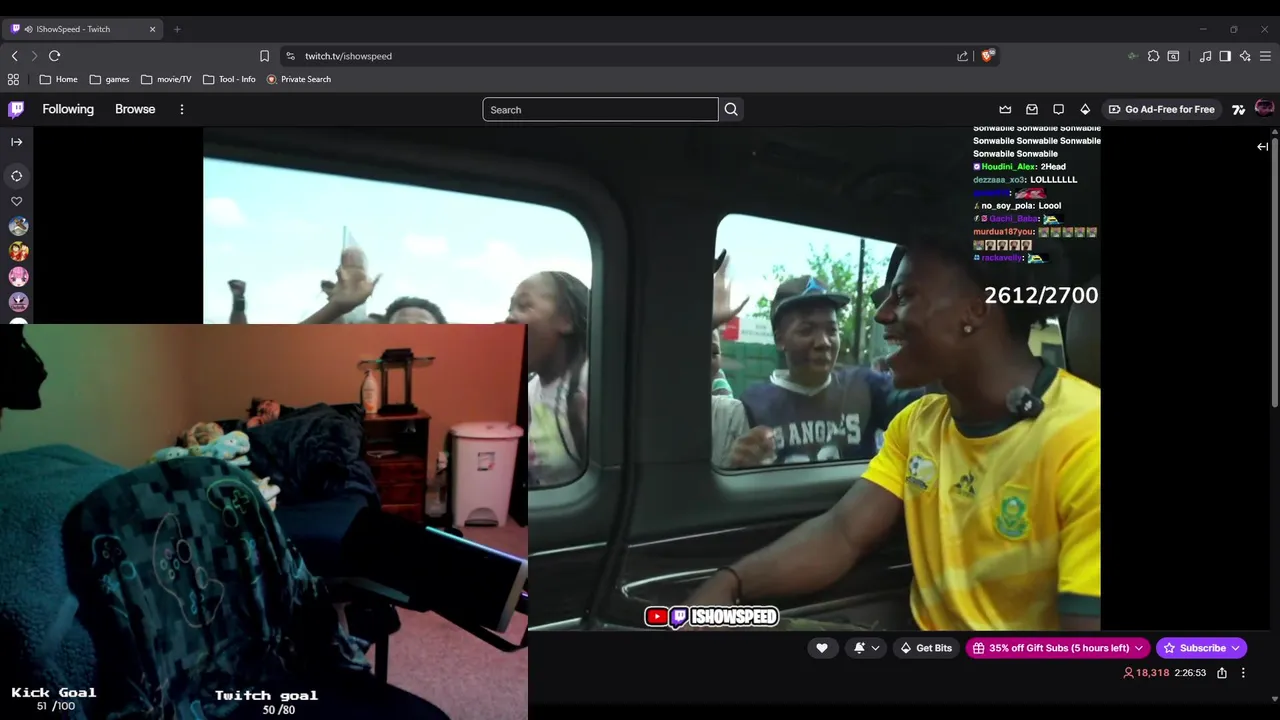Open the media control music note icon
This screenshot has height=720, width=1280.
(x=1205, y=56)
